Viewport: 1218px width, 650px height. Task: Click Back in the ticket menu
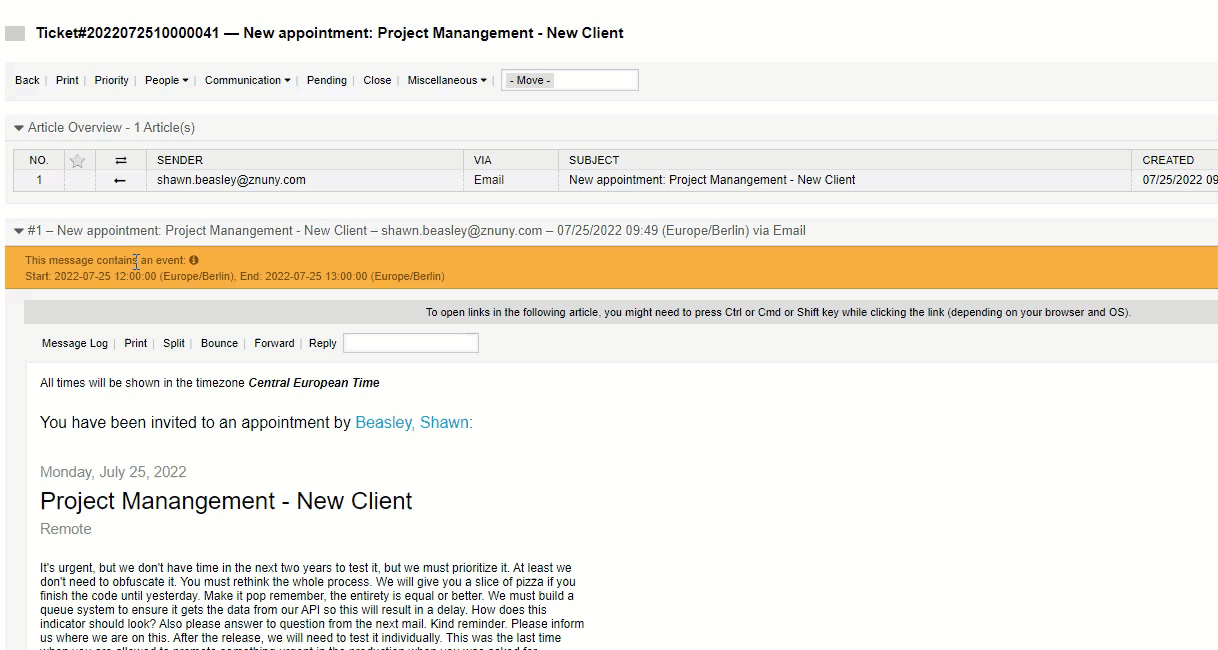coord(27,80)
